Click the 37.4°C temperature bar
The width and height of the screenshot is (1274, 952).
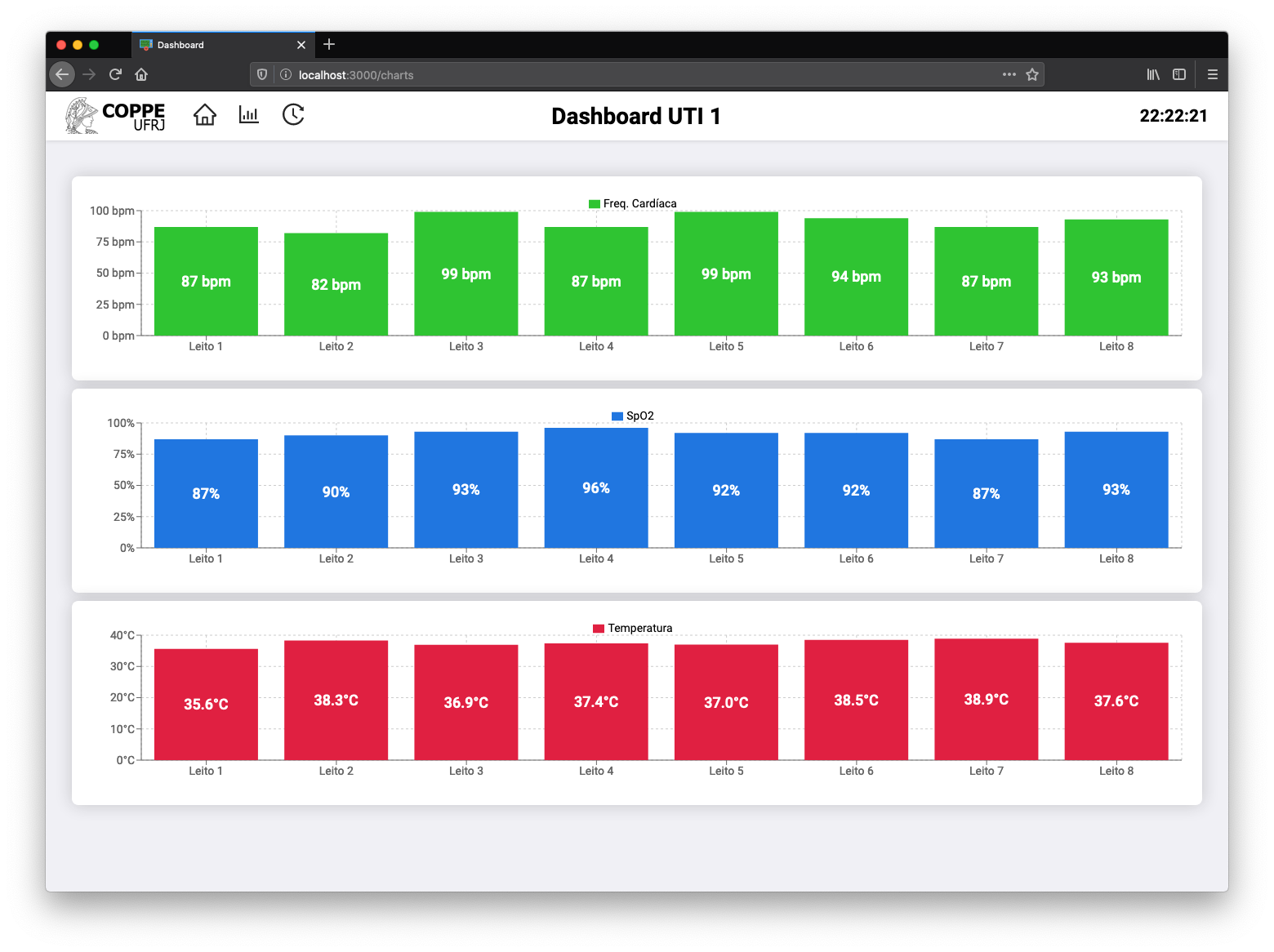click(596, 701)
